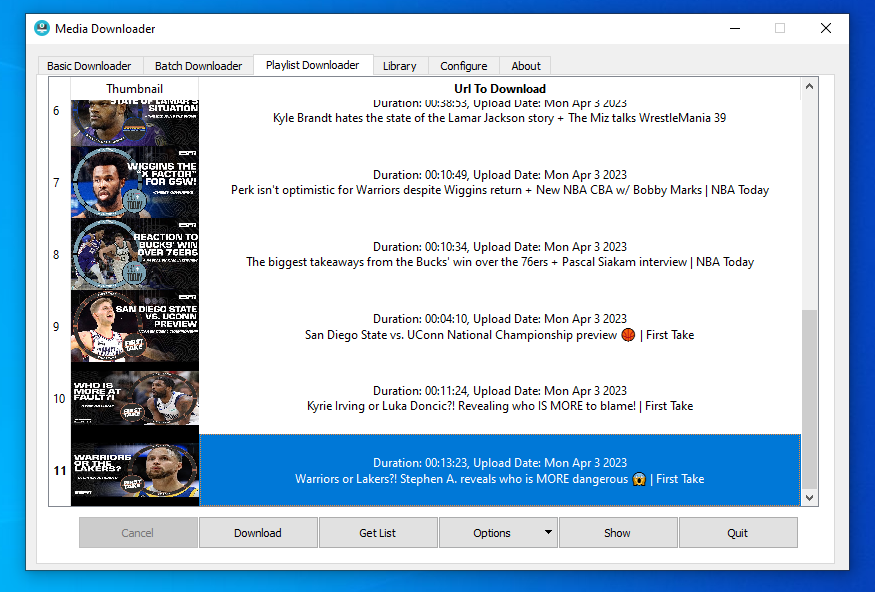
Task: Minimize the Media Downloader window
Action: tap(735, 28)
